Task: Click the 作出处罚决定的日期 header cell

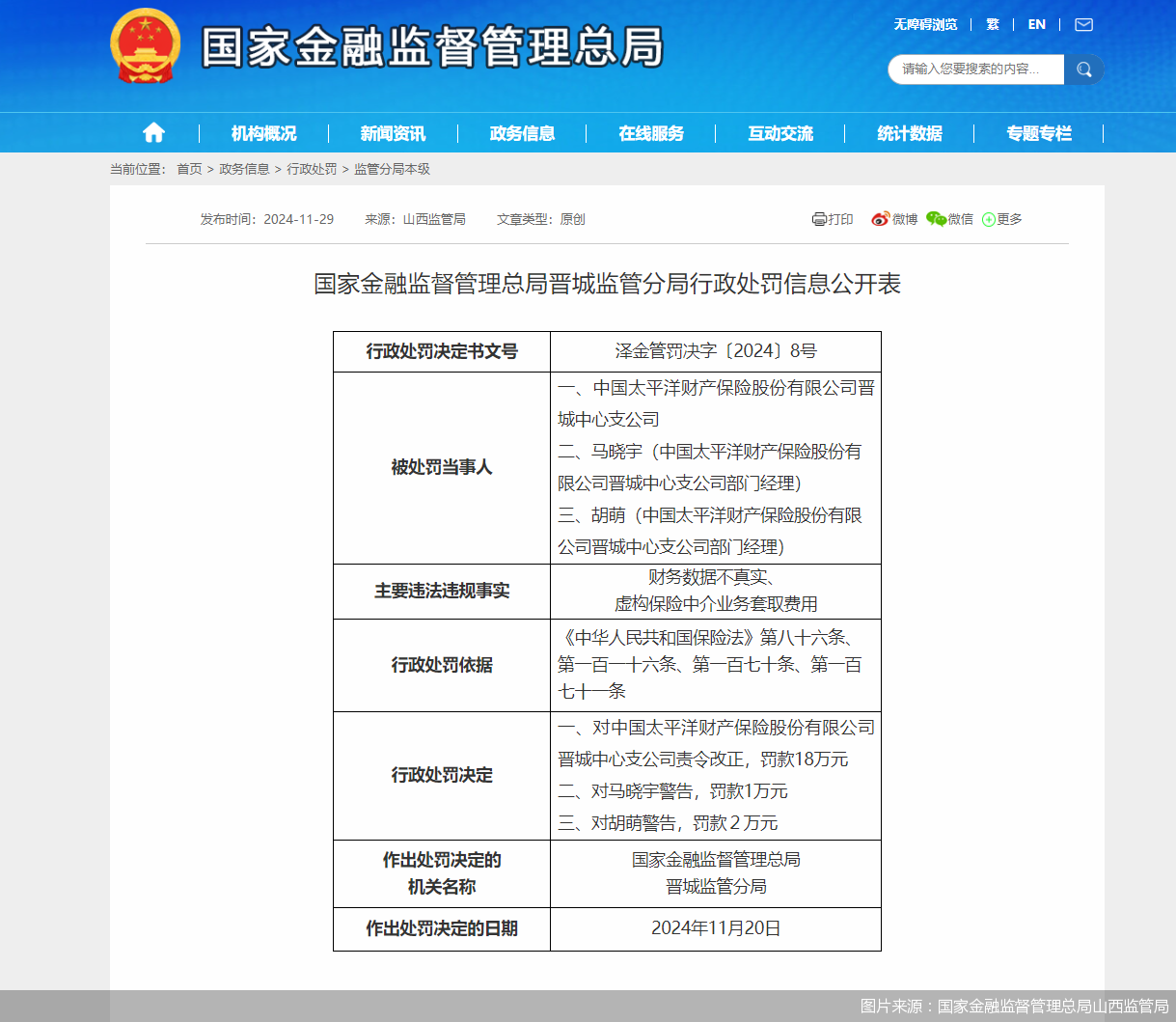Action: (442, 928)
